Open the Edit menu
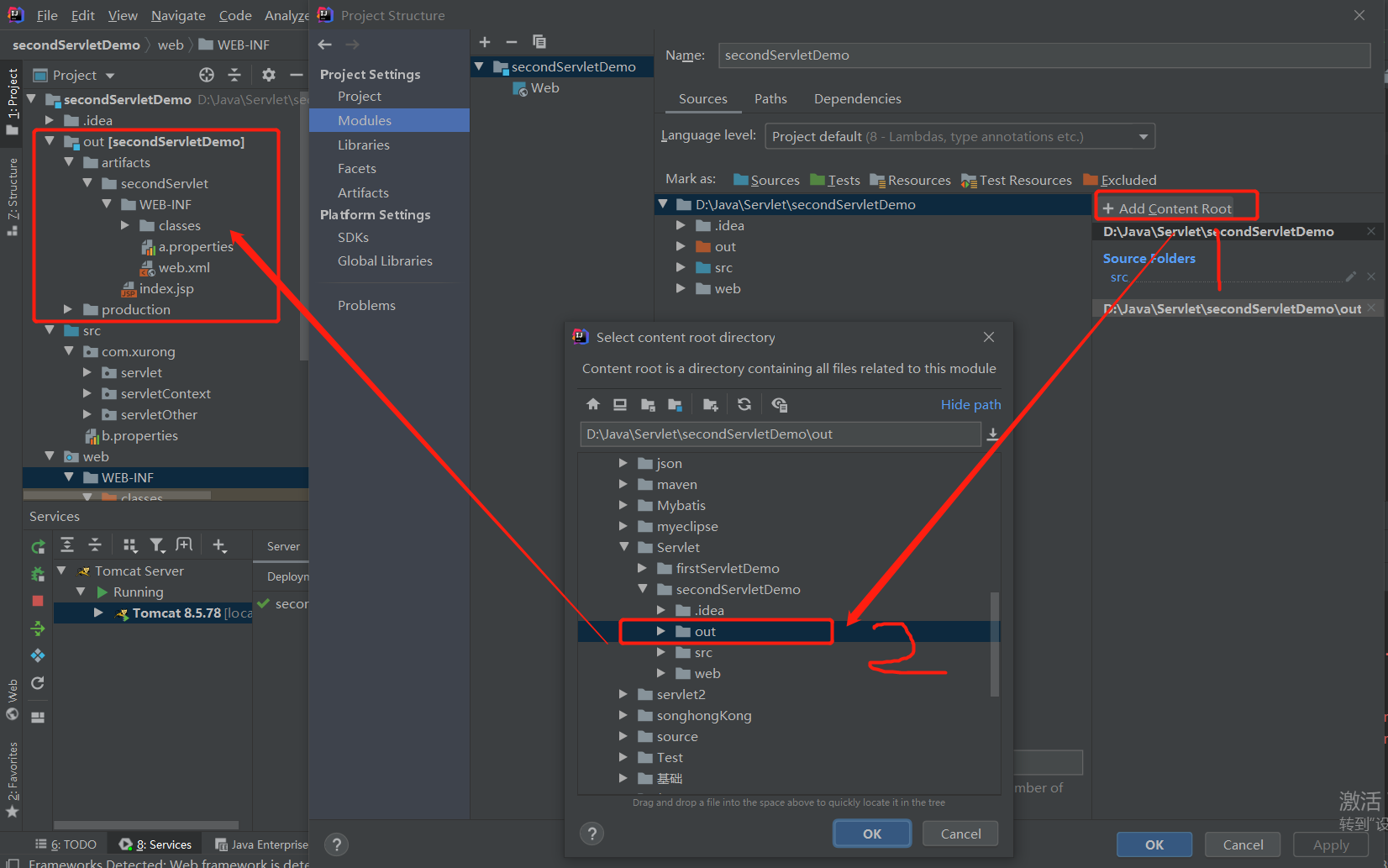 [x=83, y=15]
